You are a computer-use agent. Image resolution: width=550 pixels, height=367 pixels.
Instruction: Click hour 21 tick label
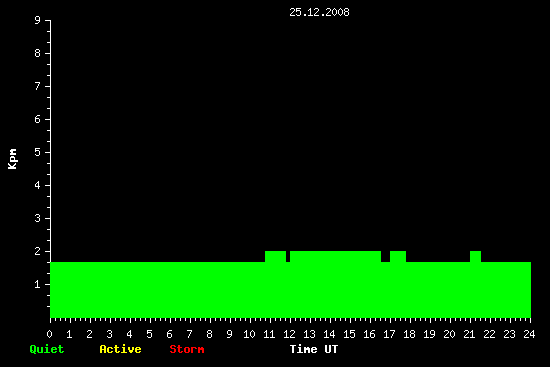469,334
